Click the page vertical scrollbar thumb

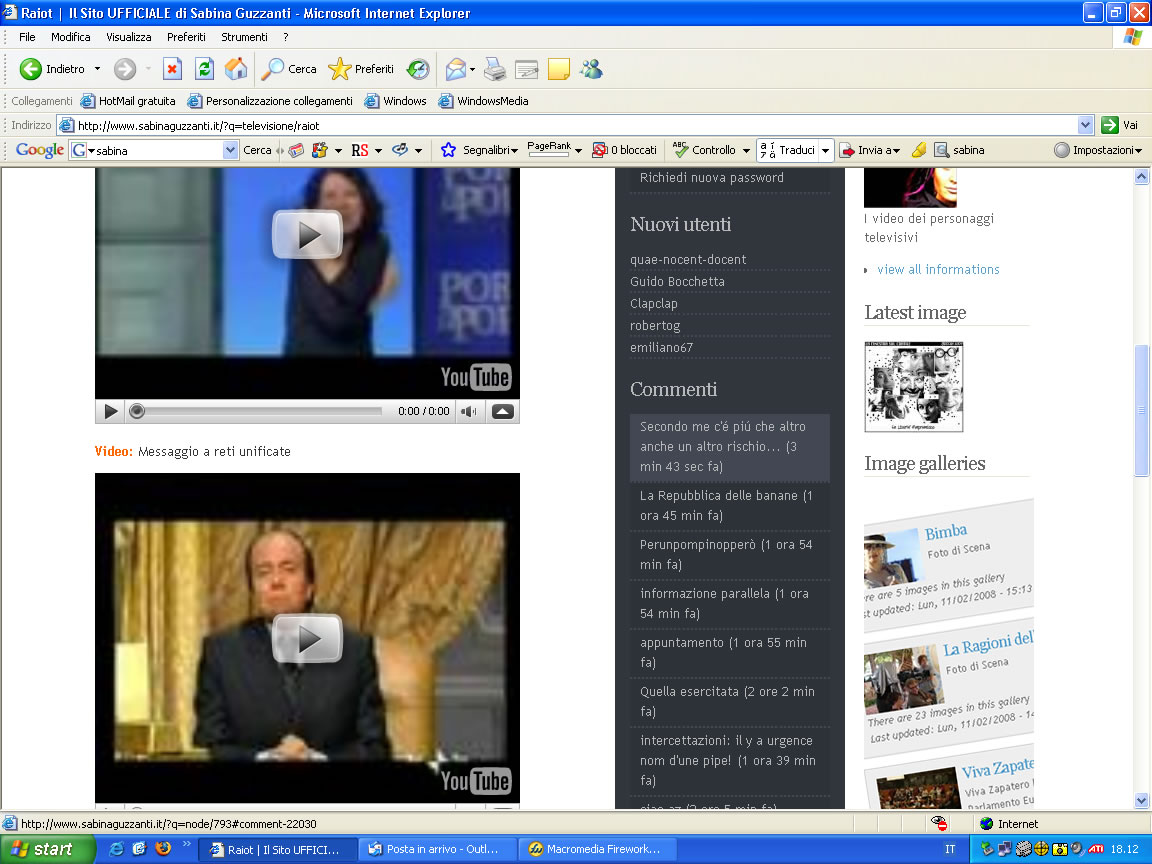pos(1141,410)
